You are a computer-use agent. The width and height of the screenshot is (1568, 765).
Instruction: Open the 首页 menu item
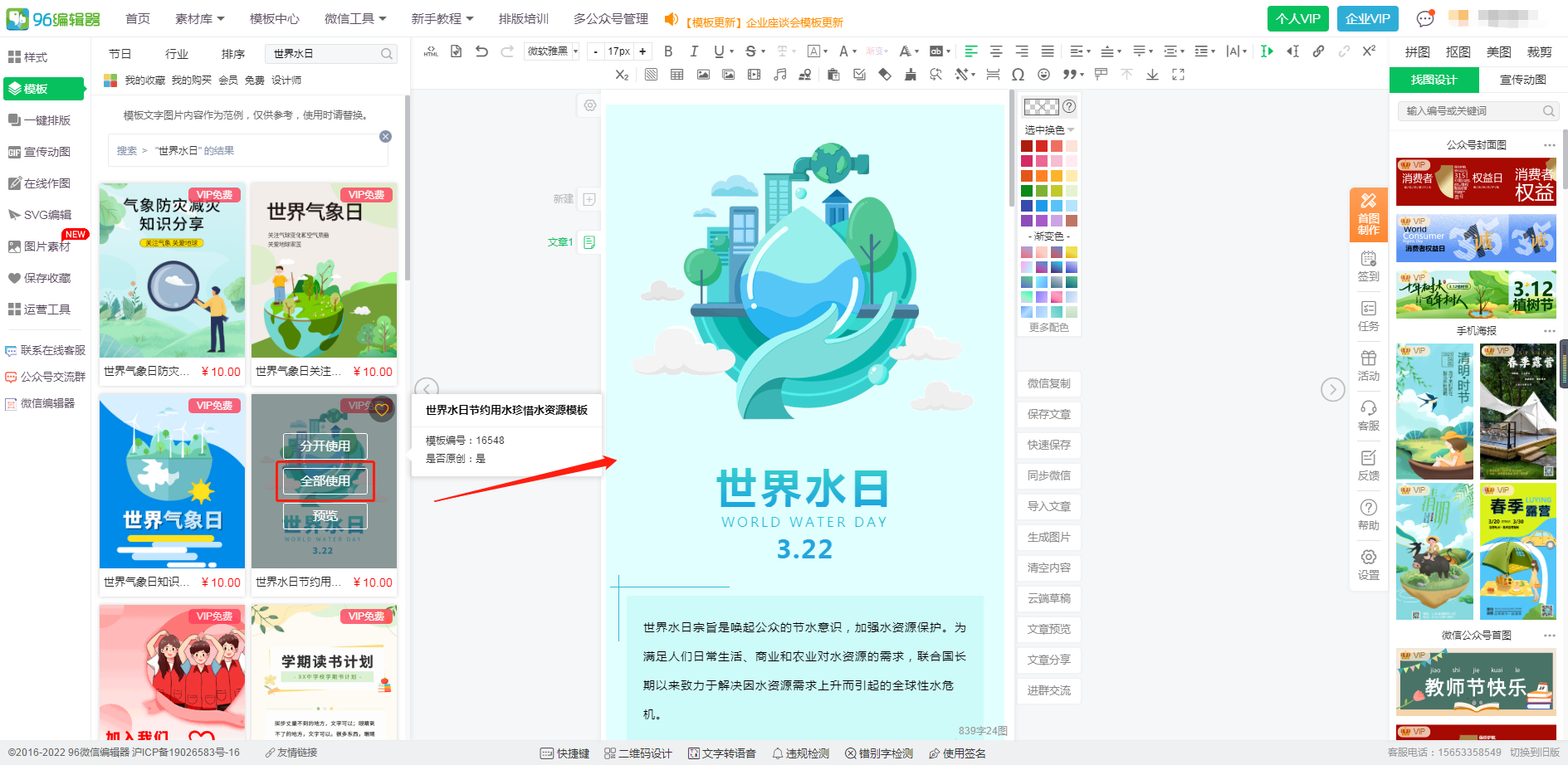pyautogui.click(x=138, y=18)
